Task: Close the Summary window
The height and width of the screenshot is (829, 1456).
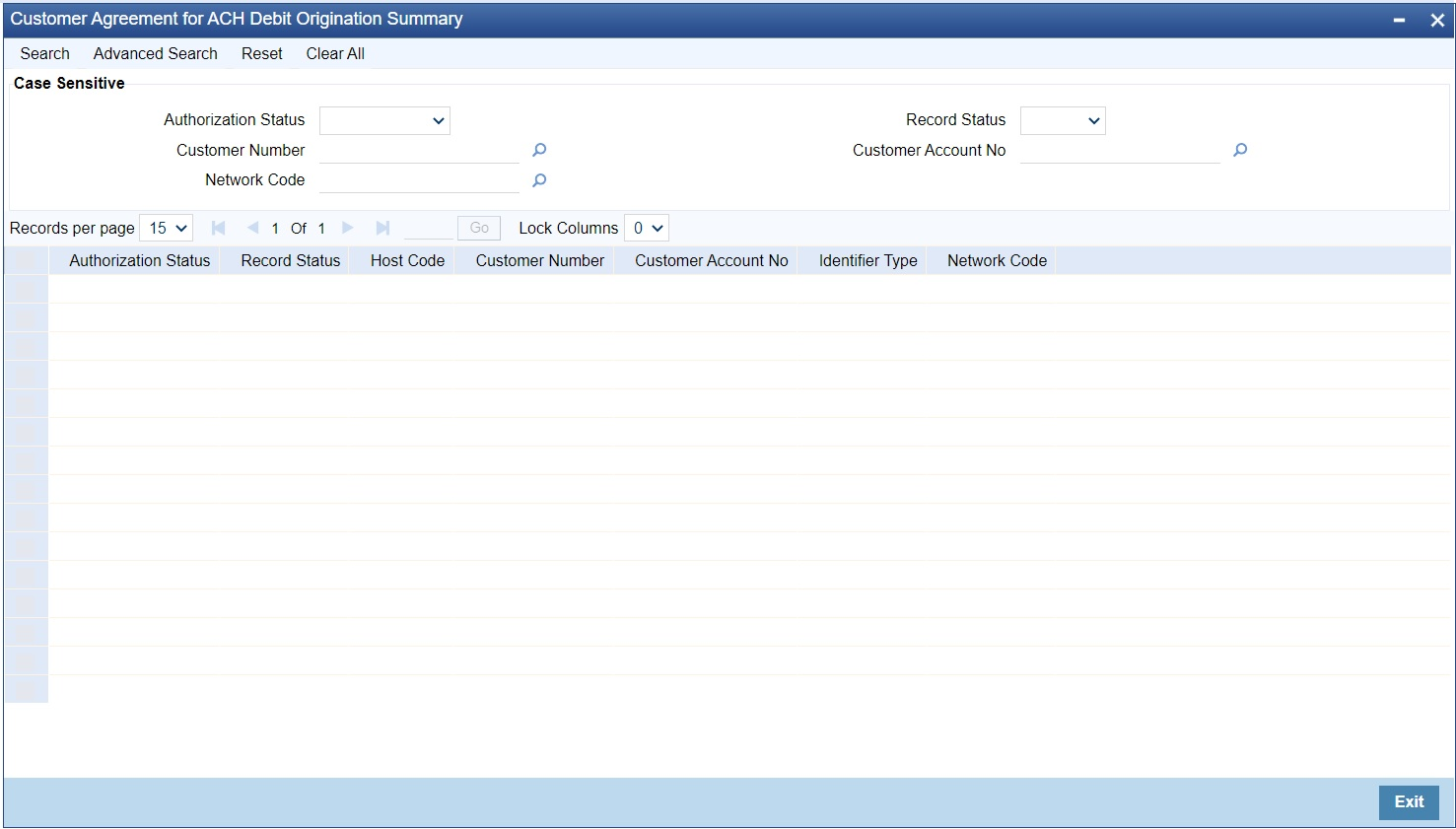Action: [x=1436, y=20]
